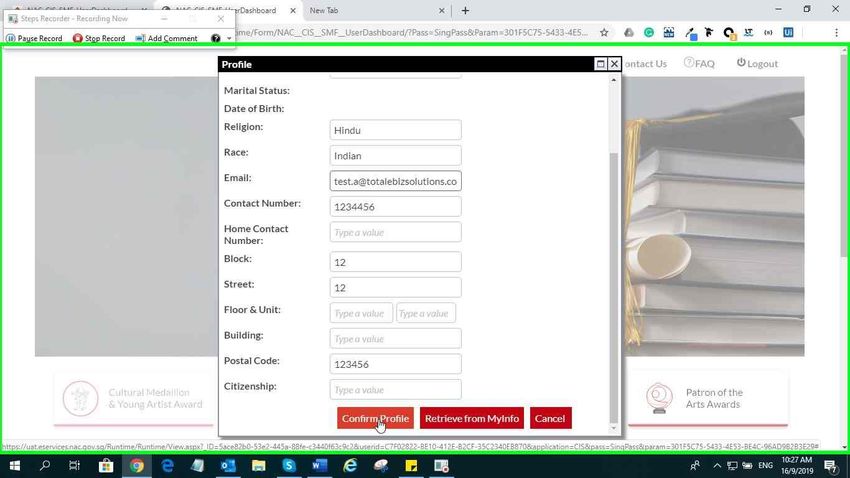Click the Chrome taskbar icon
Viewport: 850px width, 478px height.
[137, 466]
